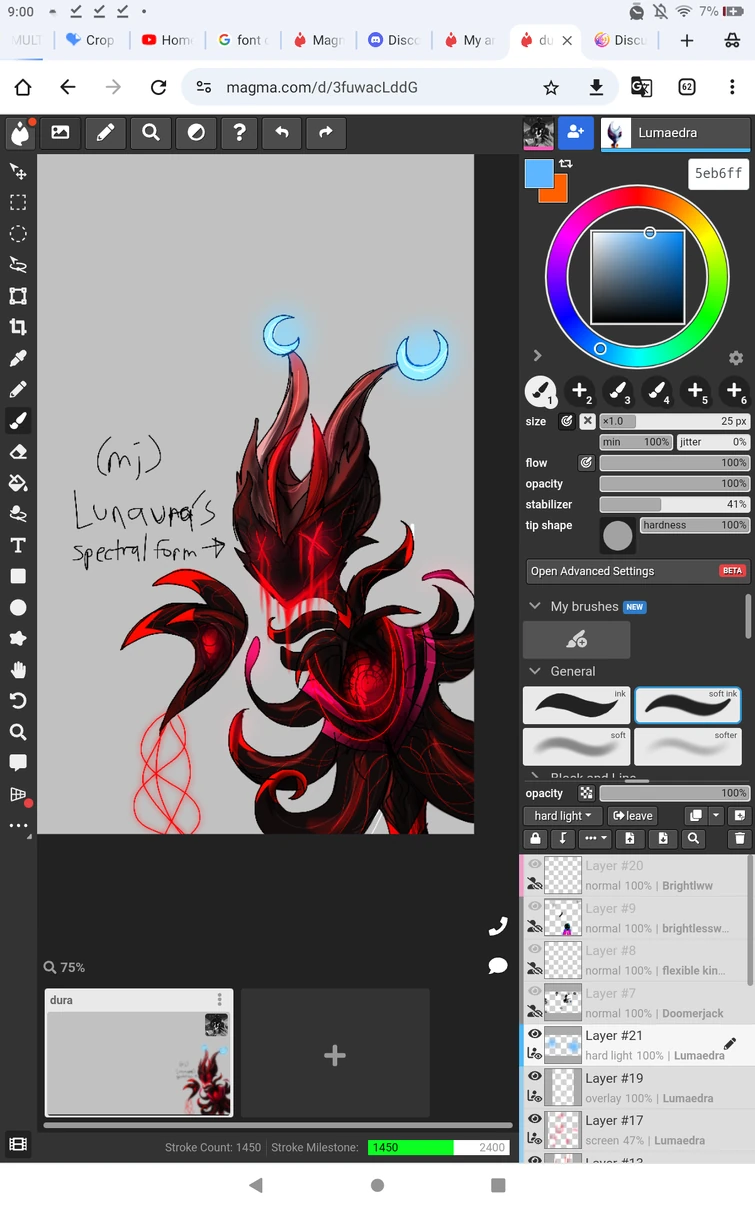Select the hand pan tool
The height and width of the screenshot is (1208, 755).
tap(18, 670)
